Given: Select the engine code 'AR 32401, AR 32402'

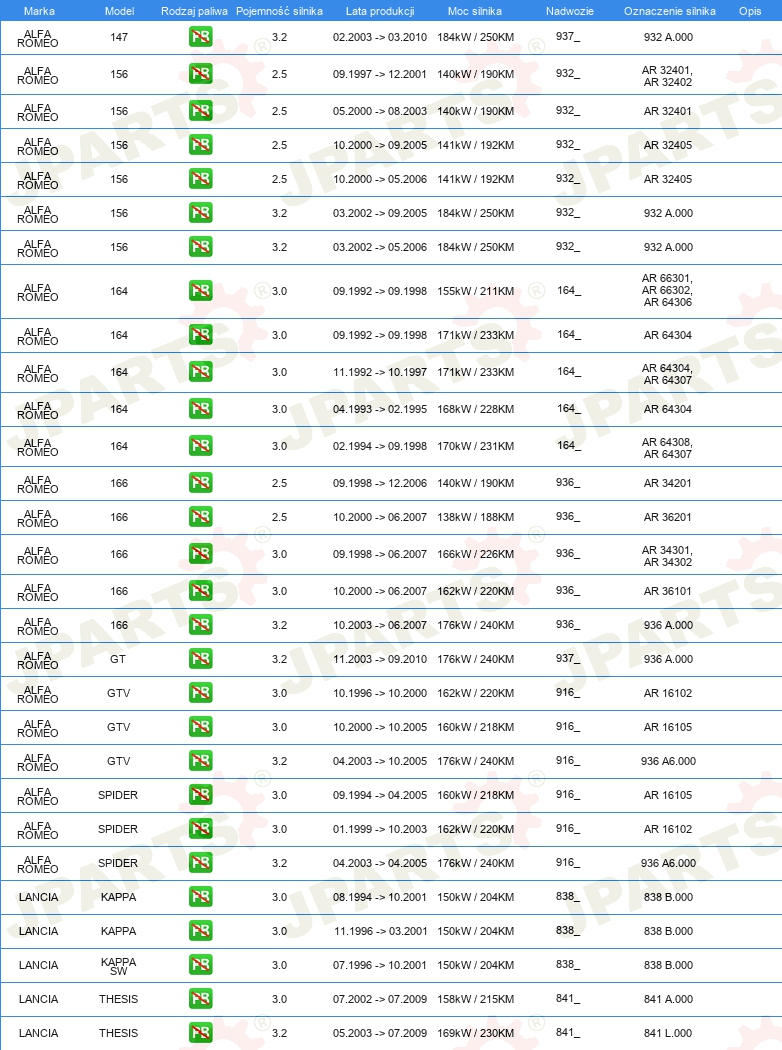Looking at the screenshot, I should [668, 76].
